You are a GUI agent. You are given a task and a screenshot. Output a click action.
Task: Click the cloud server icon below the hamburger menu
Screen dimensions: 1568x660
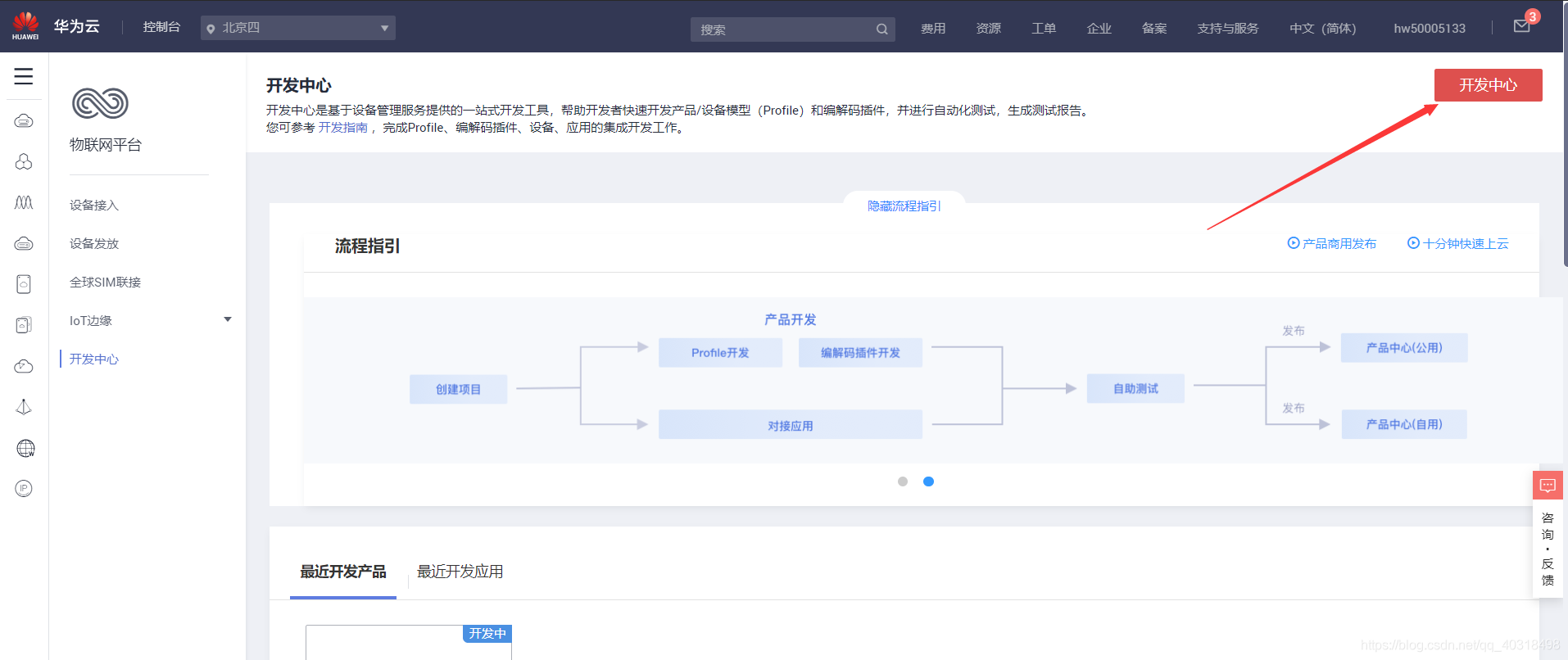click(x=24, y=121)
